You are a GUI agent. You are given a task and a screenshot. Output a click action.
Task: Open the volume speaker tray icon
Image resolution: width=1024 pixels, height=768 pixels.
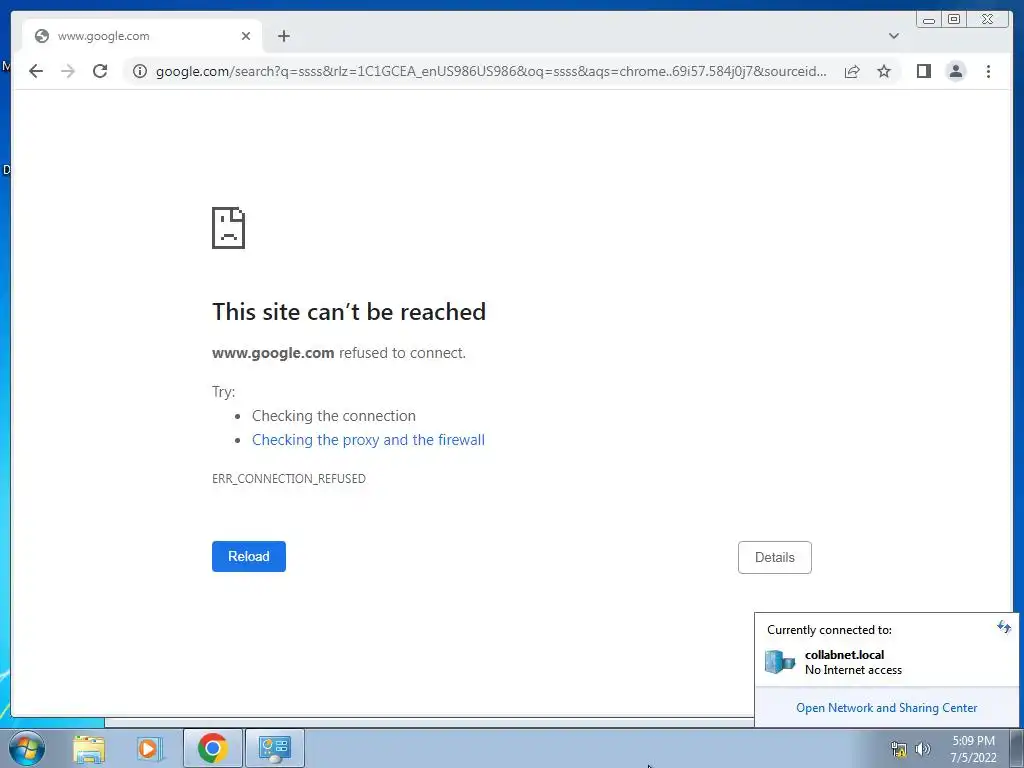(x=922, y=748)
